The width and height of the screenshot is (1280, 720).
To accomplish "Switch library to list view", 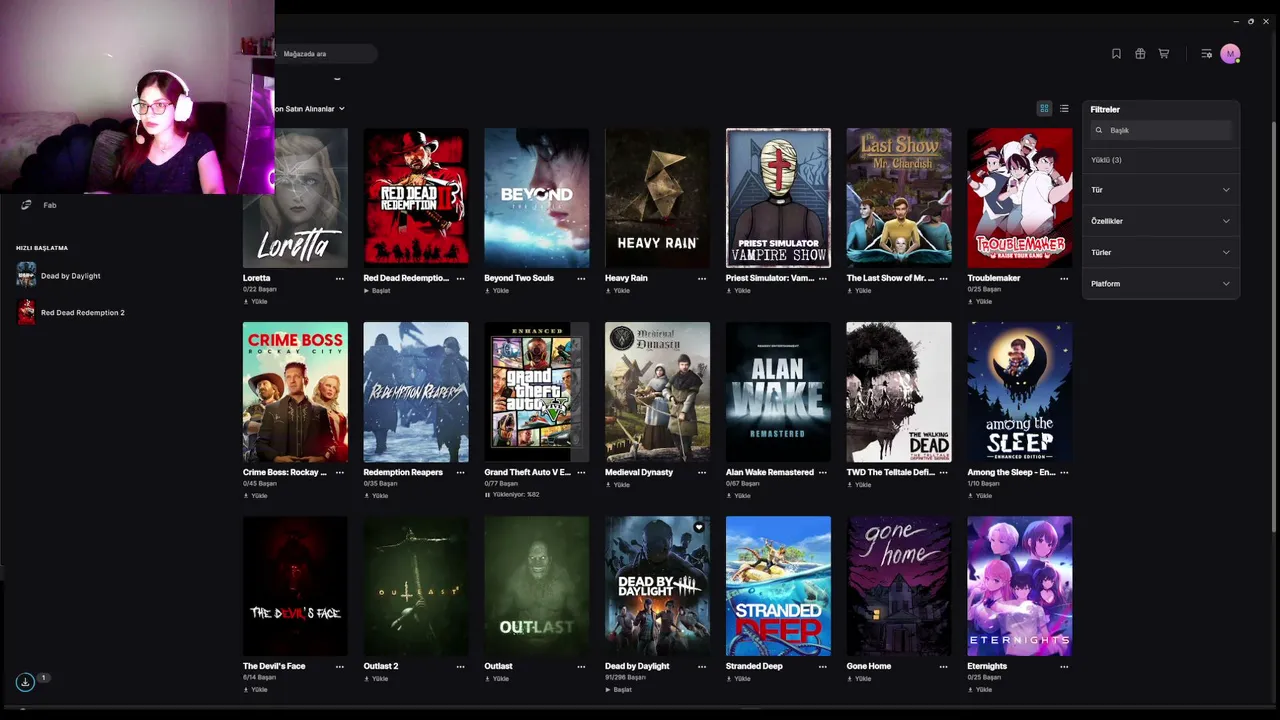I will pos(1064,109).
